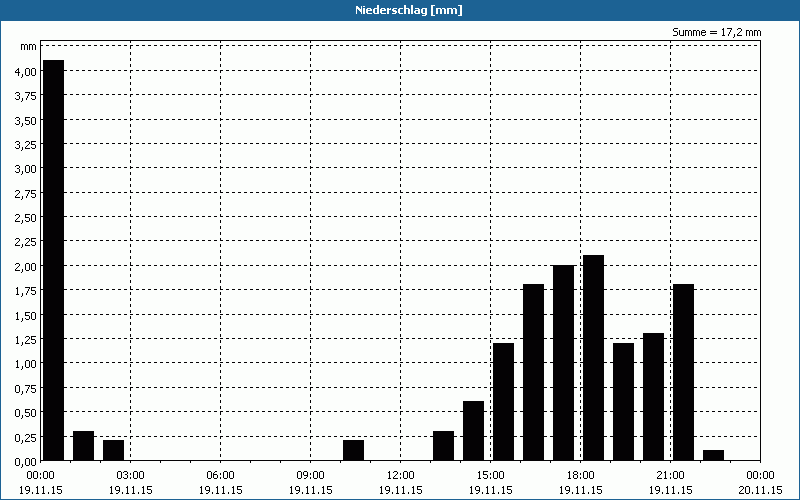Click the y-axis value '2,00'
800x500 pixels.
tap(26, 266)
